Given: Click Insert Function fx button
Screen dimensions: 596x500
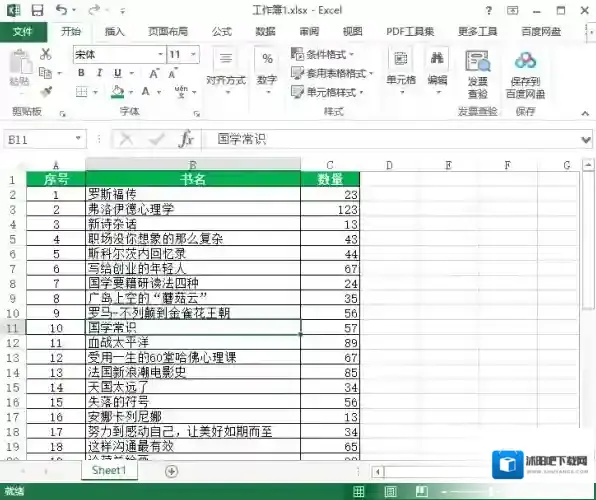Looking at the screenshot, I should [x=186, y=139].
